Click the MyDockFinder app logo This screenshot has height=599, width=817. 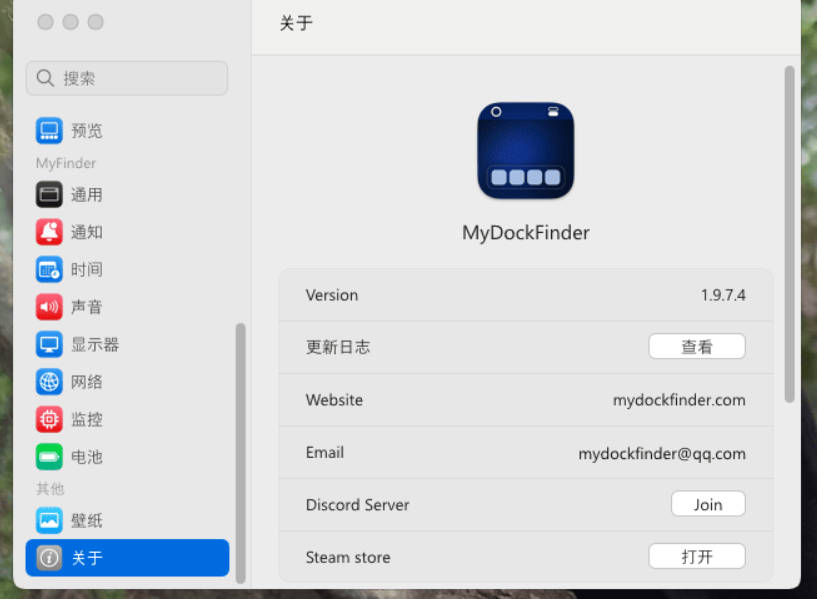pos(526,151)
